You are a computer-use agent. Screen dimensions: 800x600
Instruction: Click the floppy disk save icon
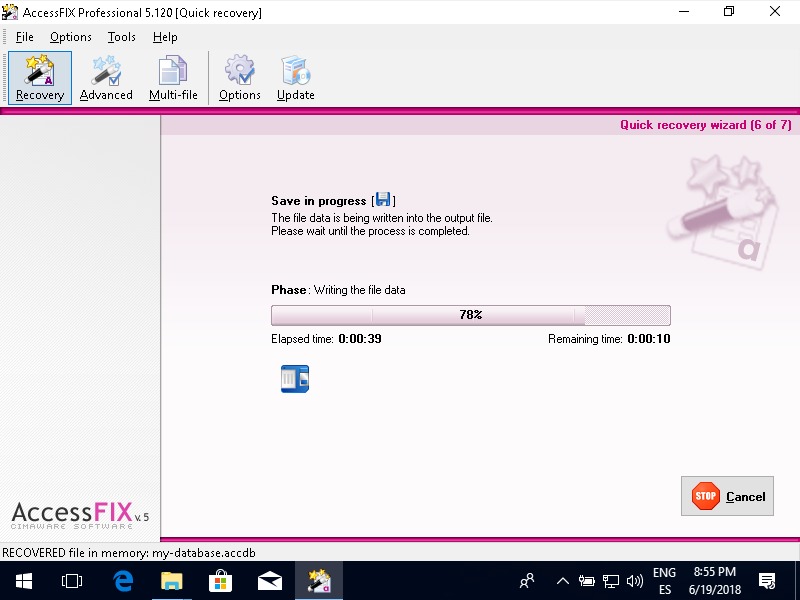pyautogui.click(x=383, y=200)
